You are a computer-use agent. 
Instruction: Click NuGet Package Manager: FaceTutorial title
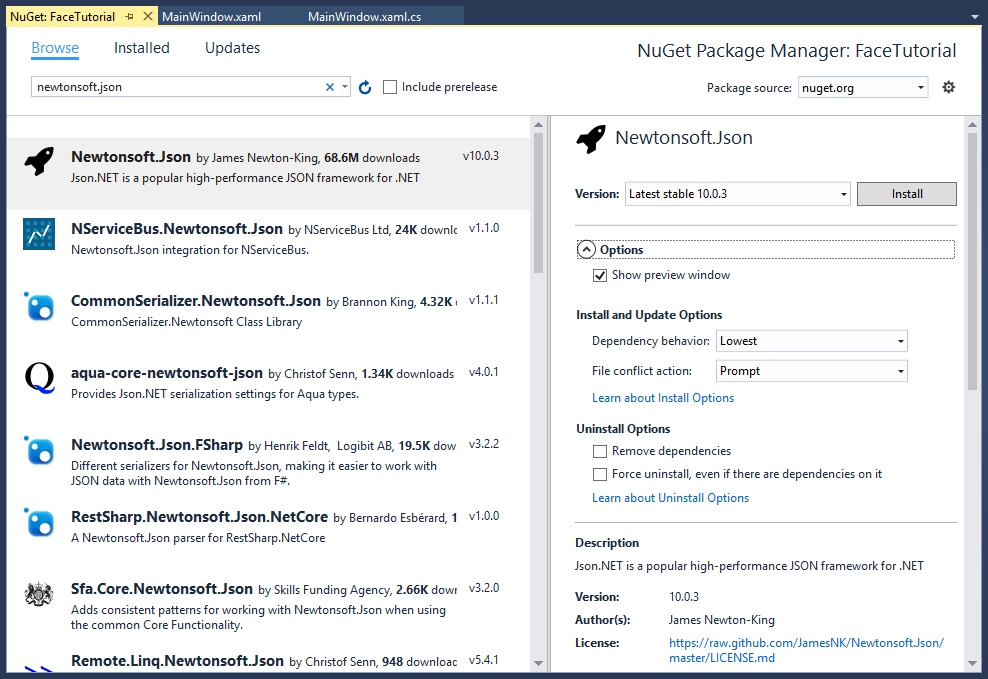tap(796, 51)
